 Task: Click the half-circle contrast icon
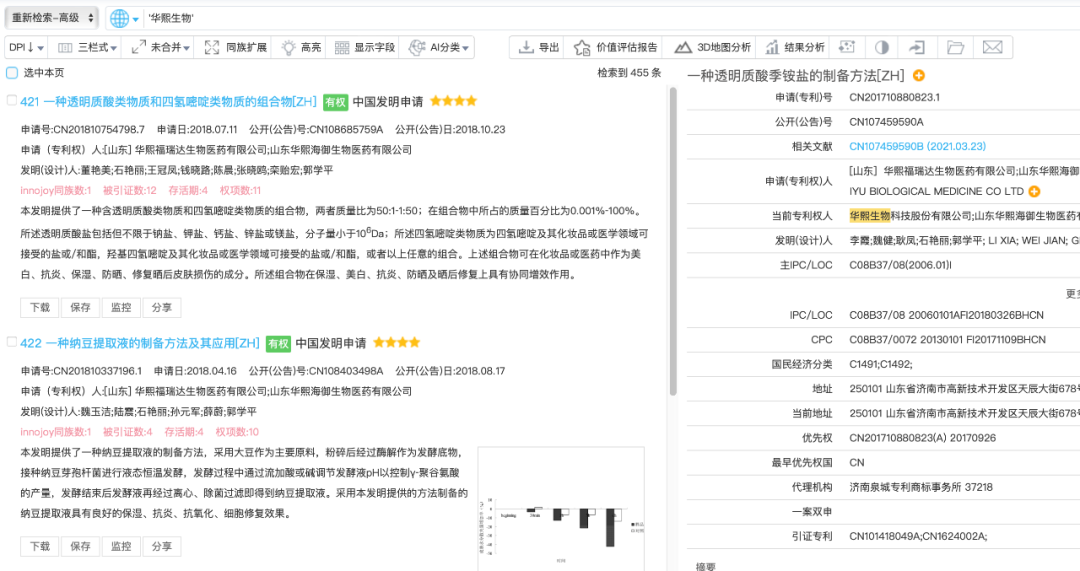click(882, 47)
